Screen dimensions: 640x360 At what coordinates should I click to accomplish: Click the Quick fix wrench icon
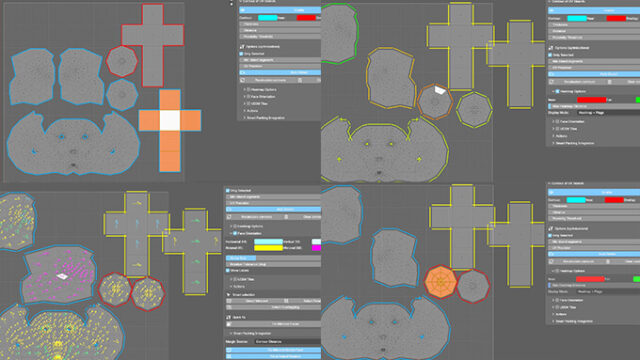tap(229, 317)
